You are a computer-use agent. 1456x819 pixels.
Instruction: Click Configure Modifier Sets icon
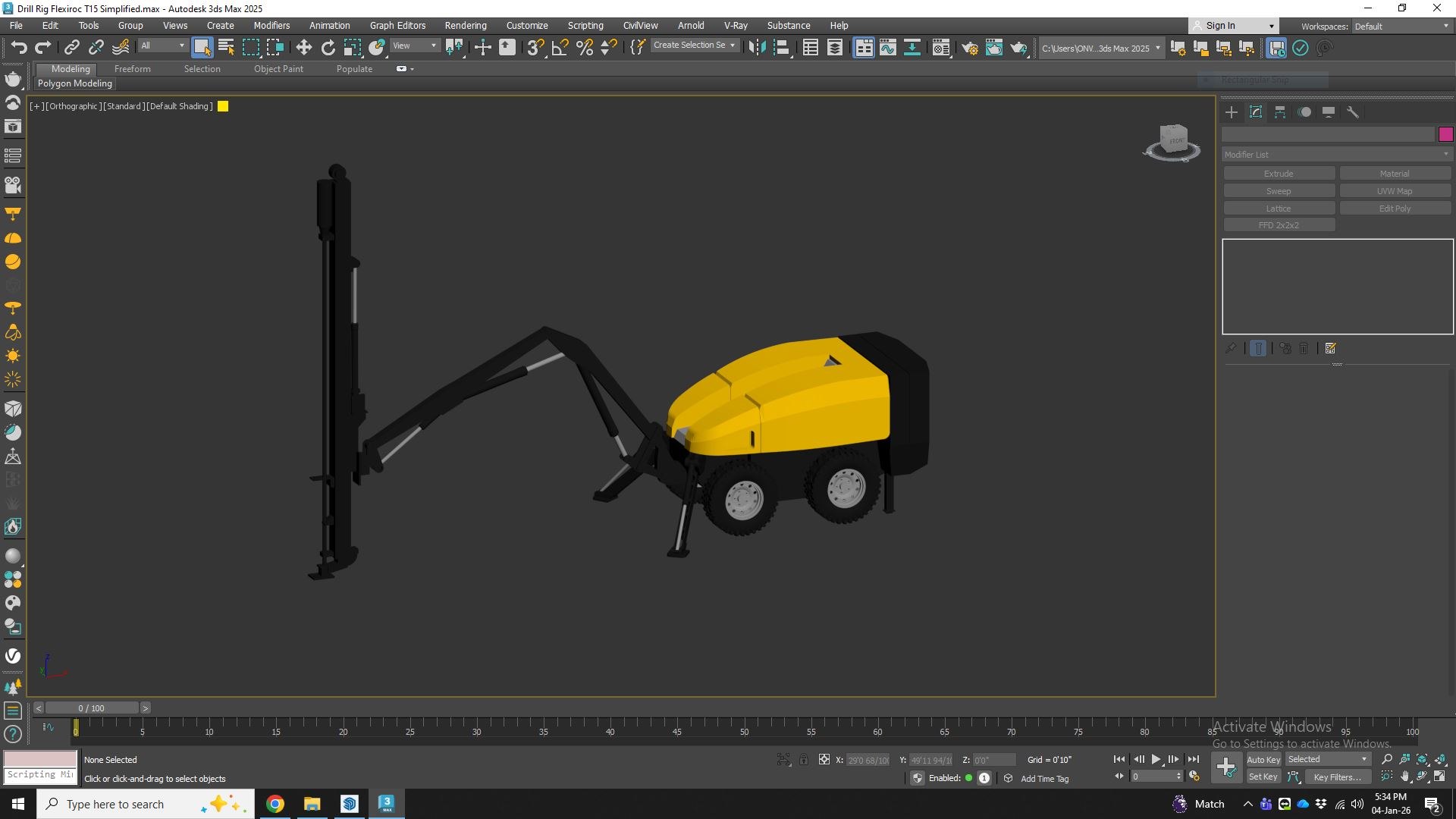click(1331, 348)
